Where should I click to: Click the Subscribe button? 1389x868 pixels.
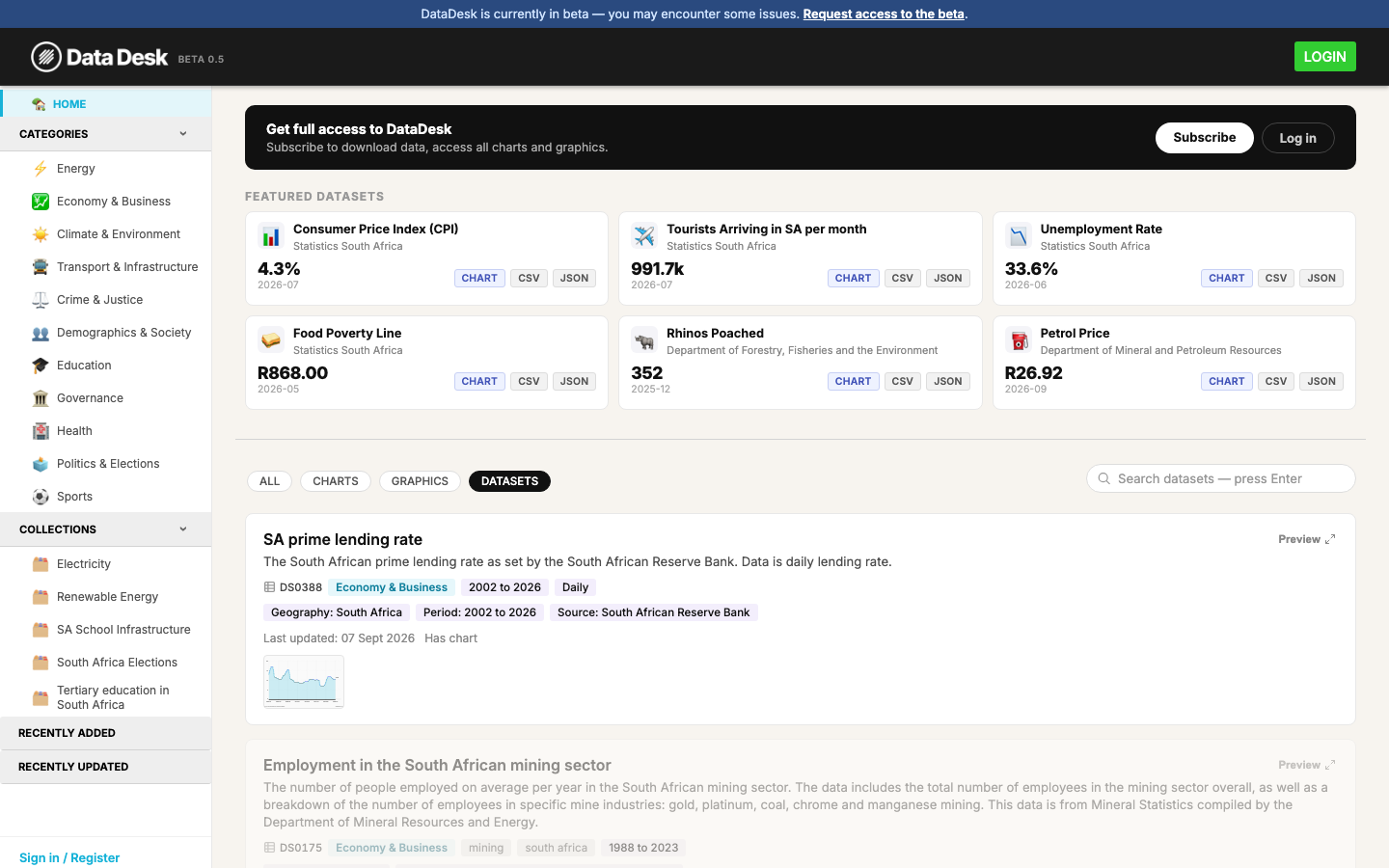click(x=1205, y=138)
